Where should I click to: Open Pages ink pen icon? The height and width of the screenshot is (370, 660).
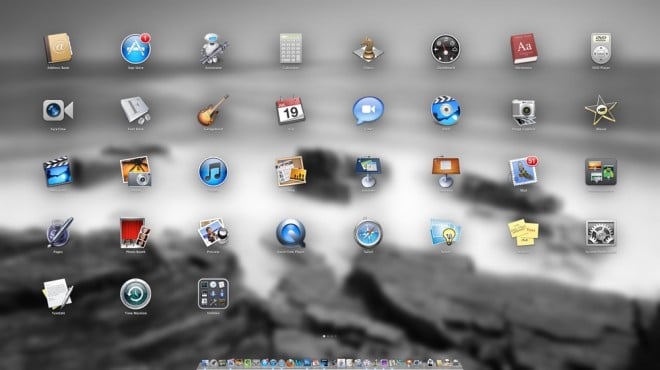(59, 232)
